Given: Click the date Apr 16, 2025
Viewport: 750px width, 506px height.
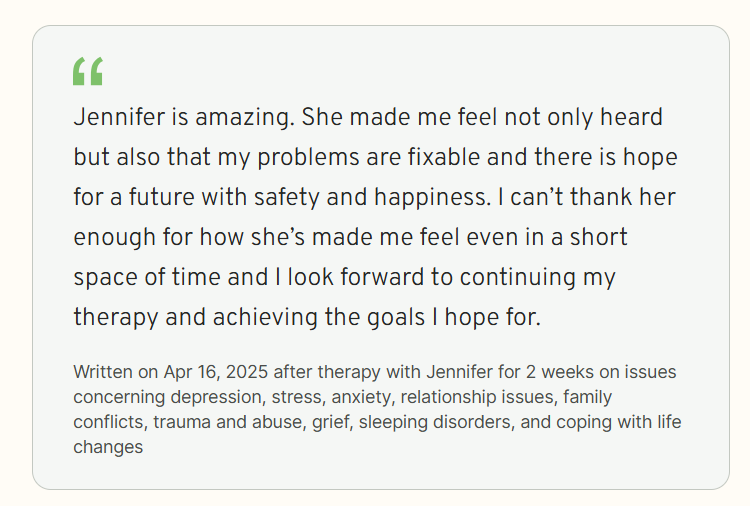Looking at the screenshot, I should 216,373.
